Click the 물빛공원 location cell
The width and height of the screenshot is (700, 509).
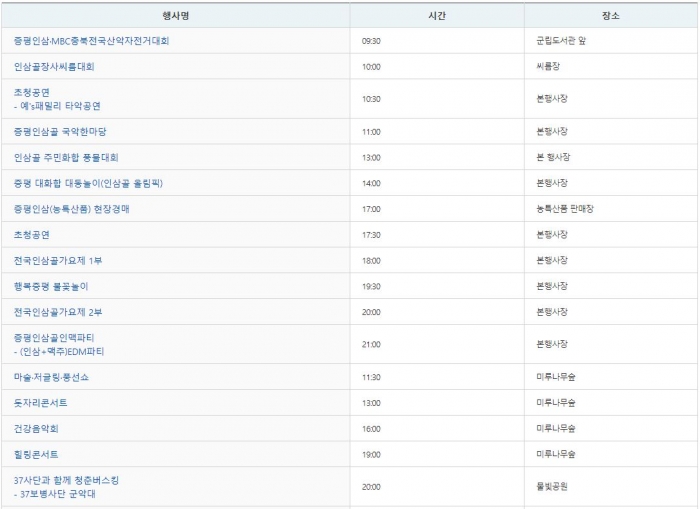pyautogui.click(x=552, y=487)
